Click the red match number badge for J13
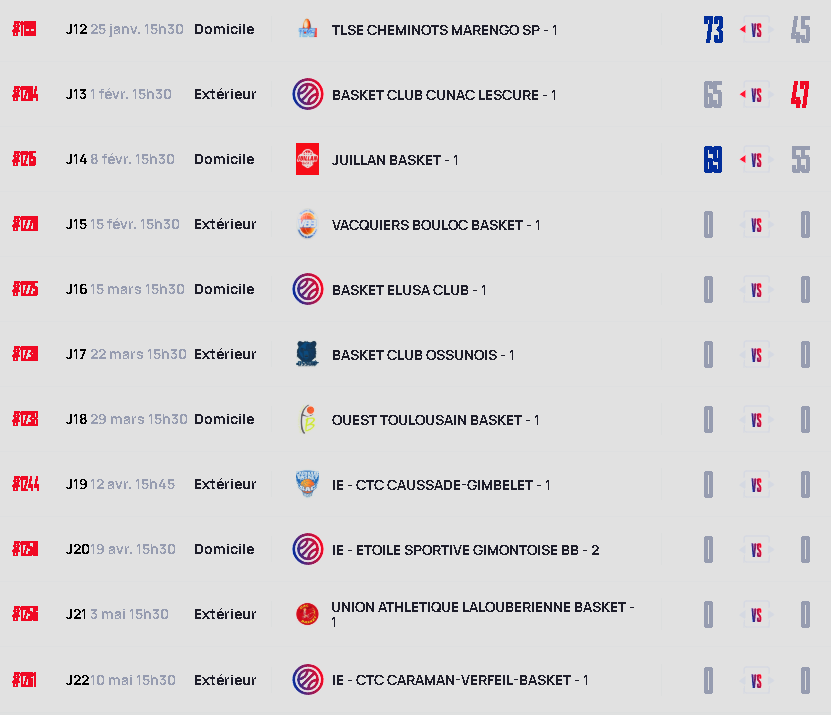The width and height of the screenshot is (831, 715). point(25,95)
